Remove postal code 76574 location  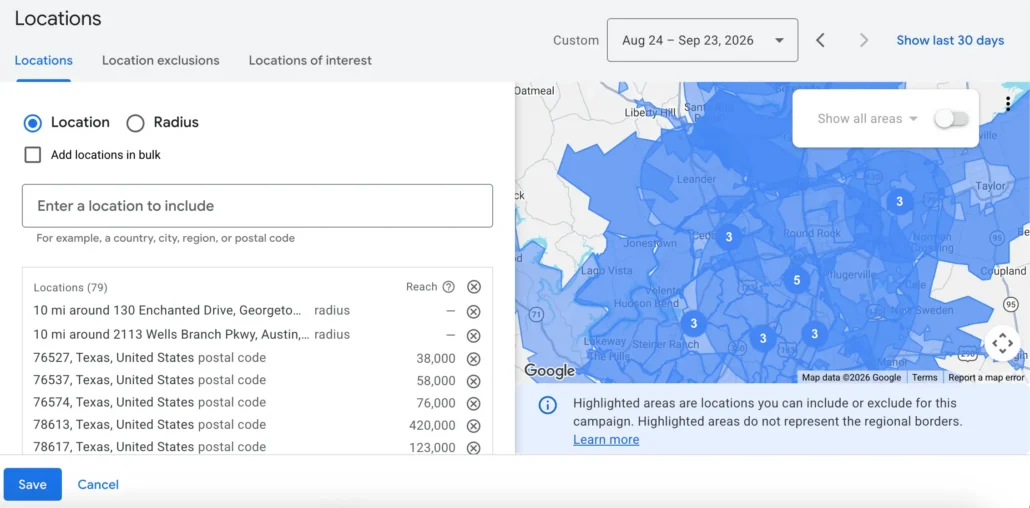point(473,404)
